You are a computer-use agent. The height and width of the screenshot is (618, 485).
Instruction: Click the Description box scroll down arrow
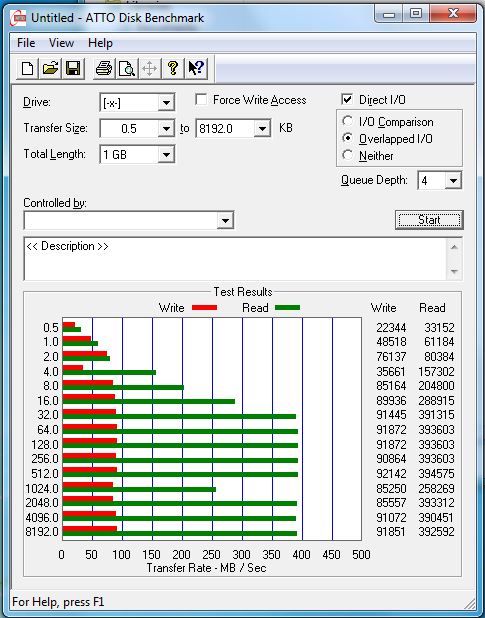[454, 272]
